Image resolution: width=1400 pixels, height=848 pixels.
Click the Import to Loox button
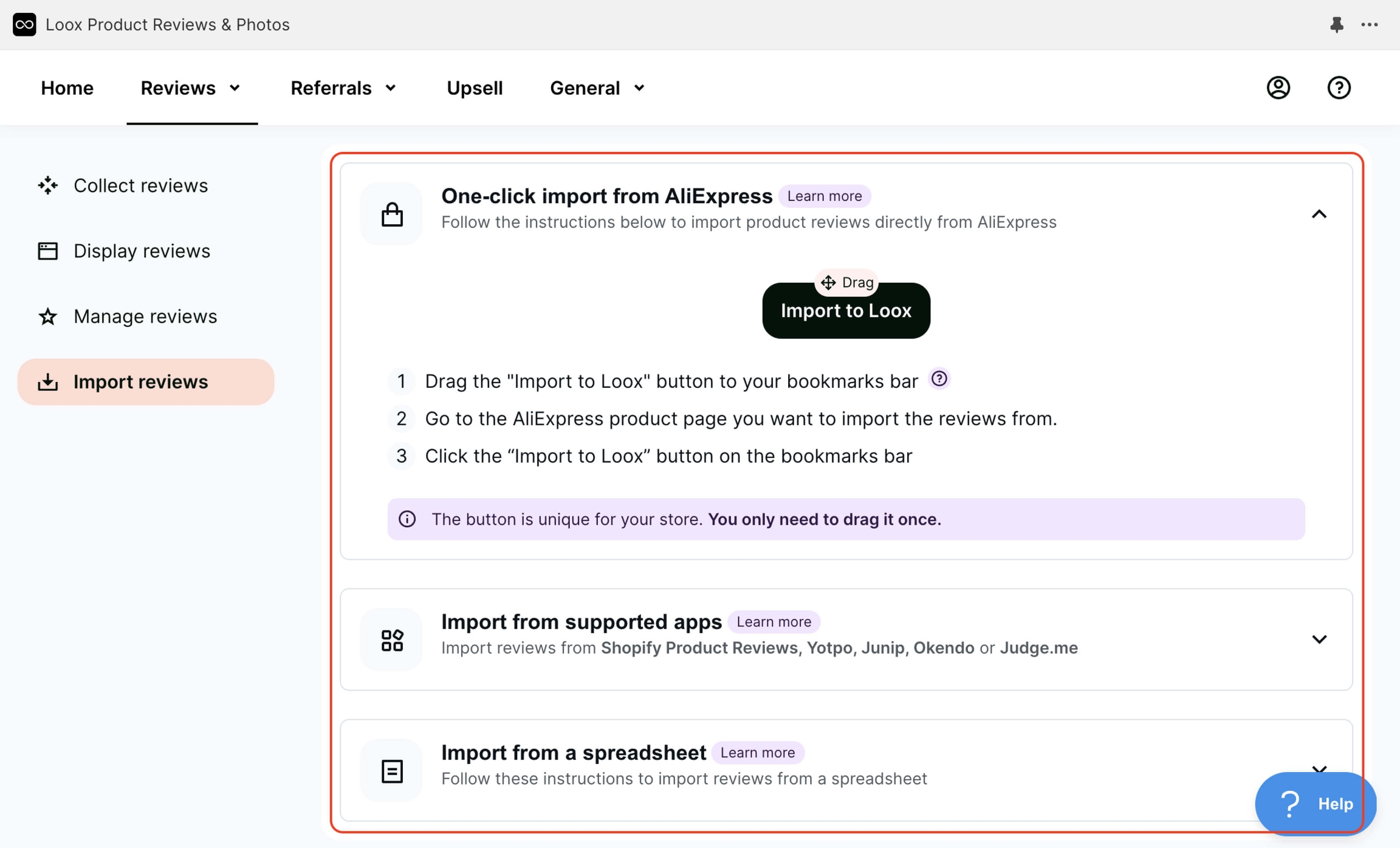click(846, 311)
